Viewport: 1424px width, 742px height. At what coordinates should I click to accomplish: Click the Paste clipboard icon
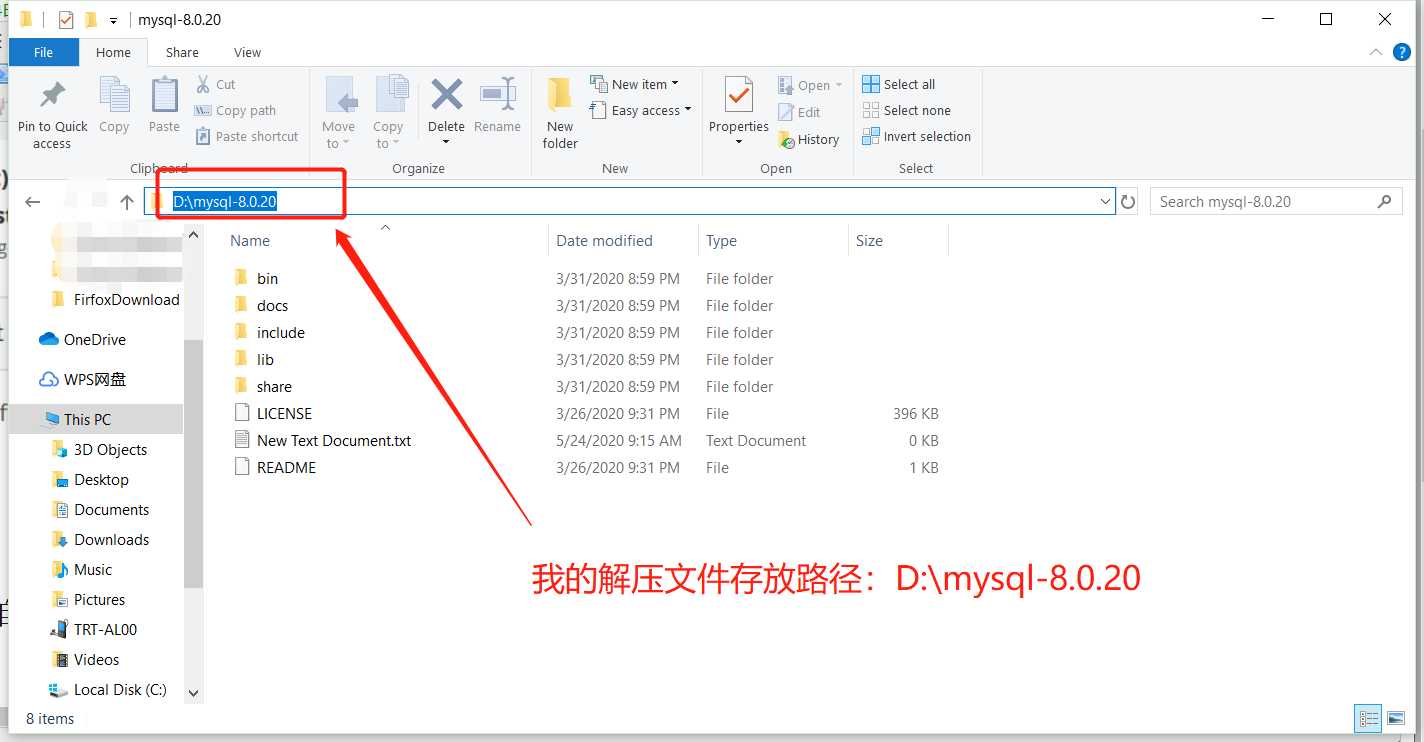pos(164,96)
